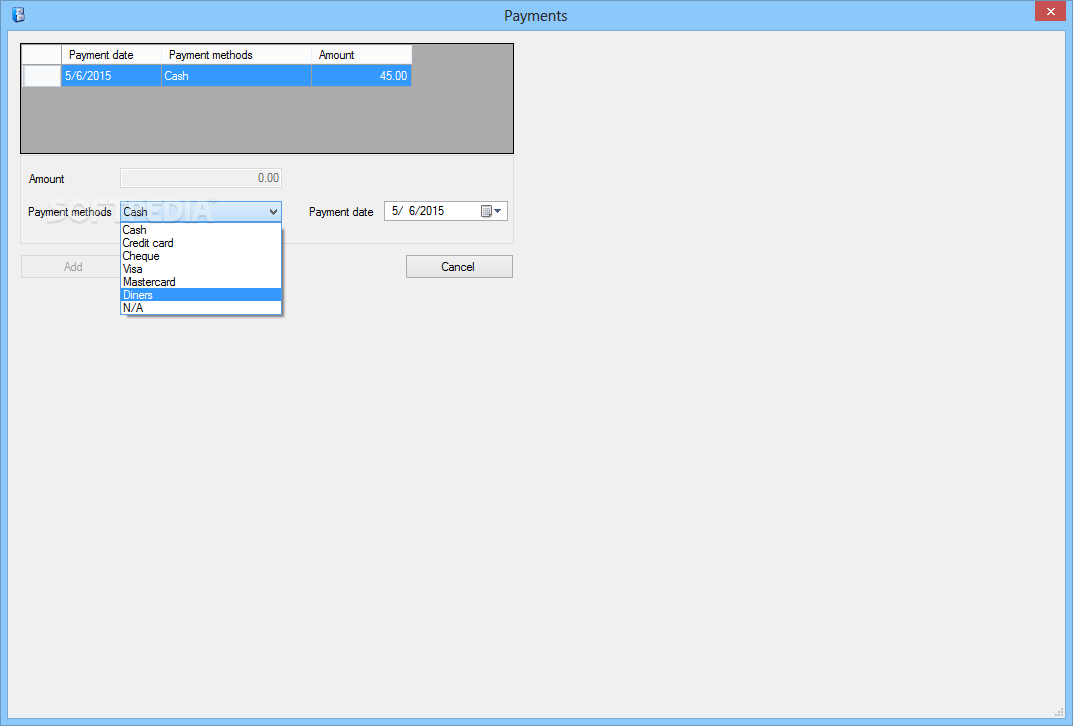Choose N/A payment method
This screenshot has width=1073, height=726.
click(201, 308)
